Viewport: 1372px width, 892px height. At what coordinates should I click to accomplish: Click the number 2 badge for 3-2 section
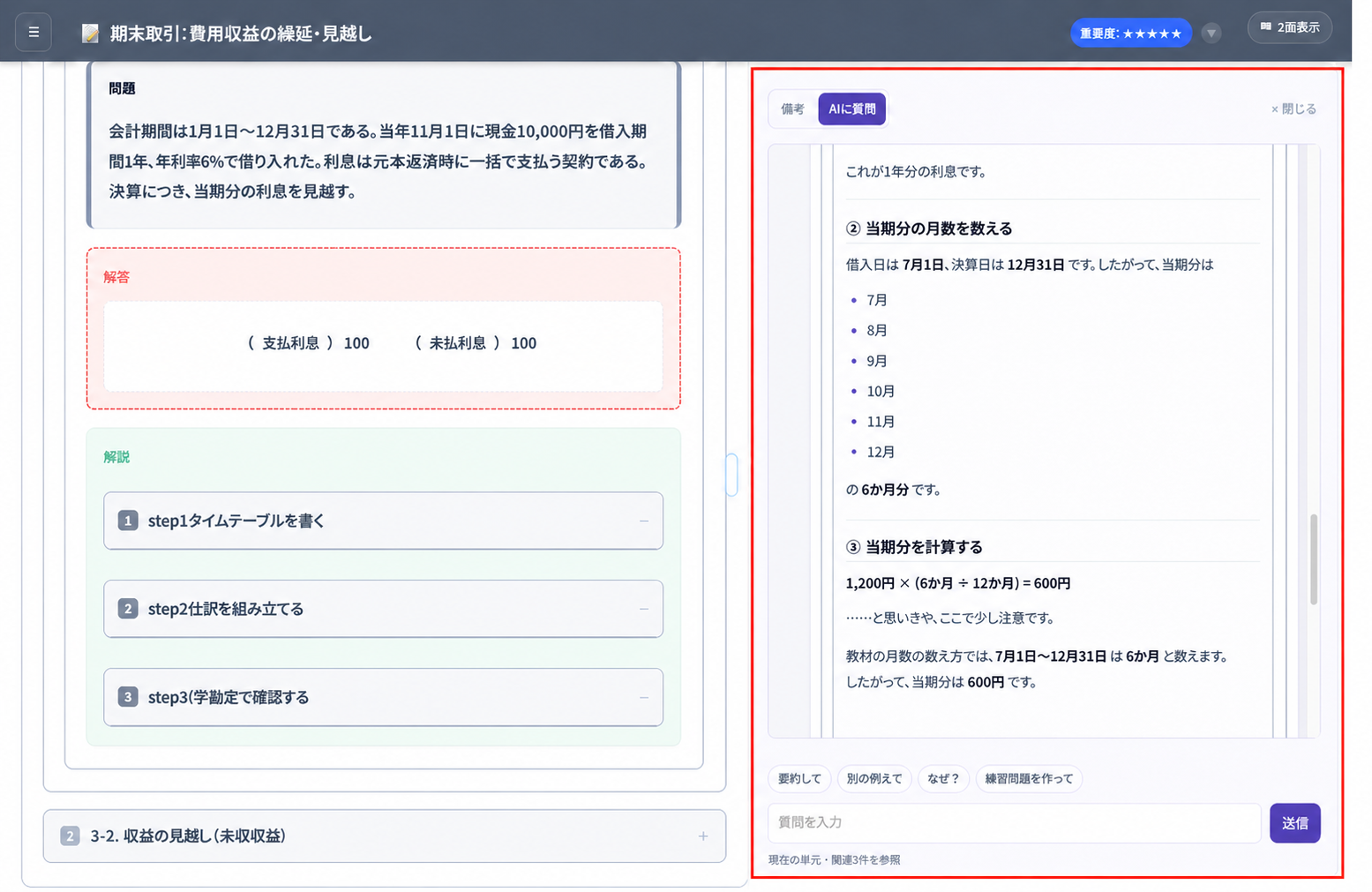click(x=70, y=836)
